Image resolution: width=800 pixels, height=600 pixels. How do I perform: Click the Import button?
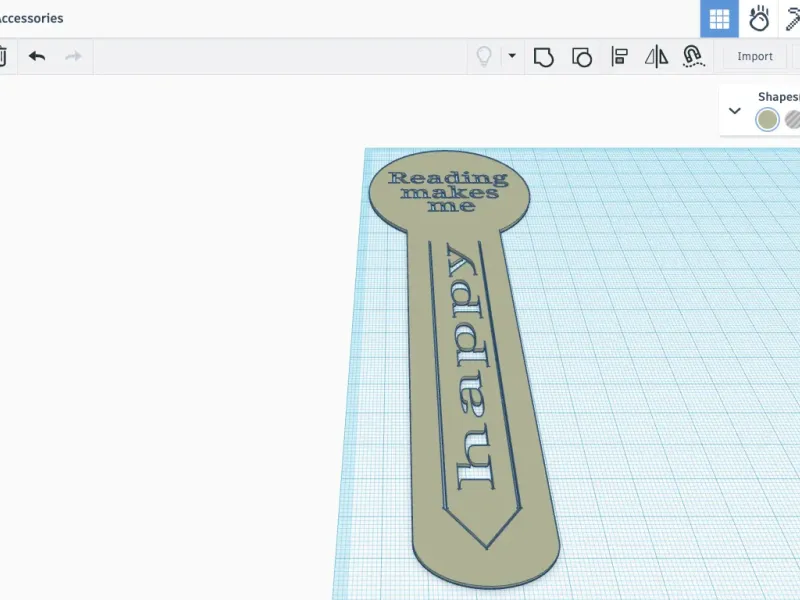tap(755, 56)
